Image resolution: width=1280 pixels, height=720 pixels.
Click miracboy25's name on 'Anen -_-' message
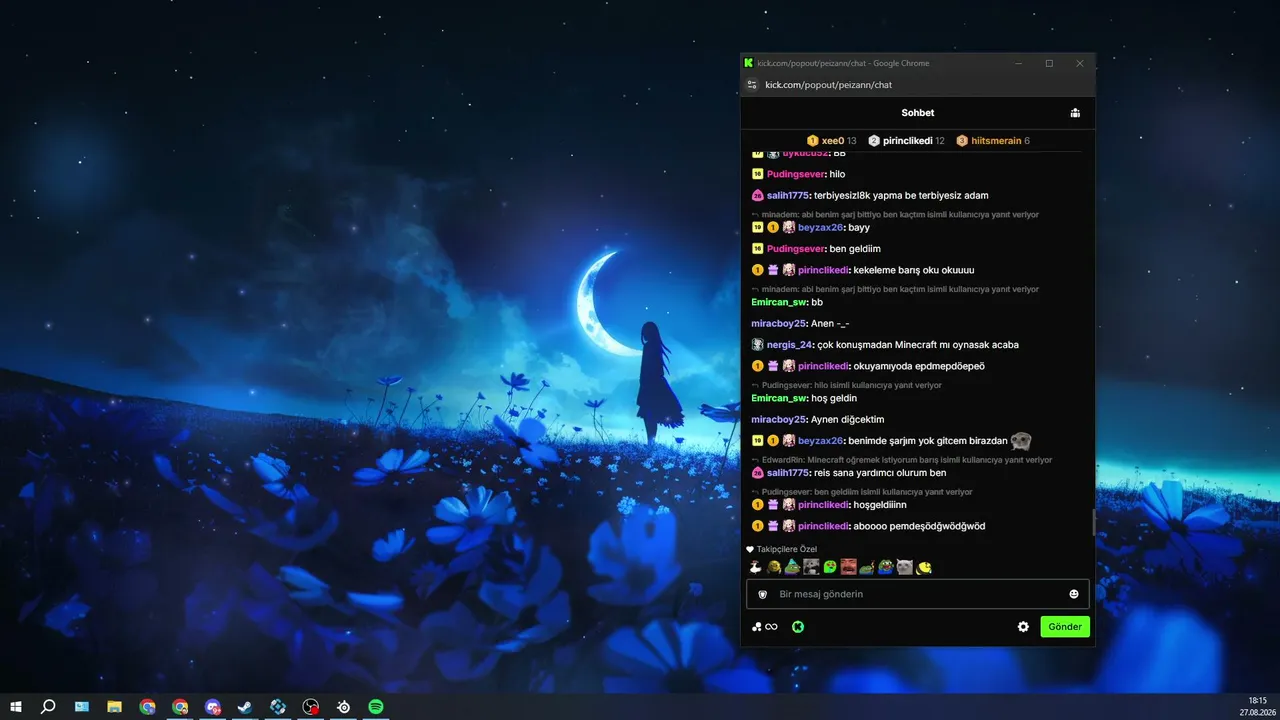(x=778, y=324)
